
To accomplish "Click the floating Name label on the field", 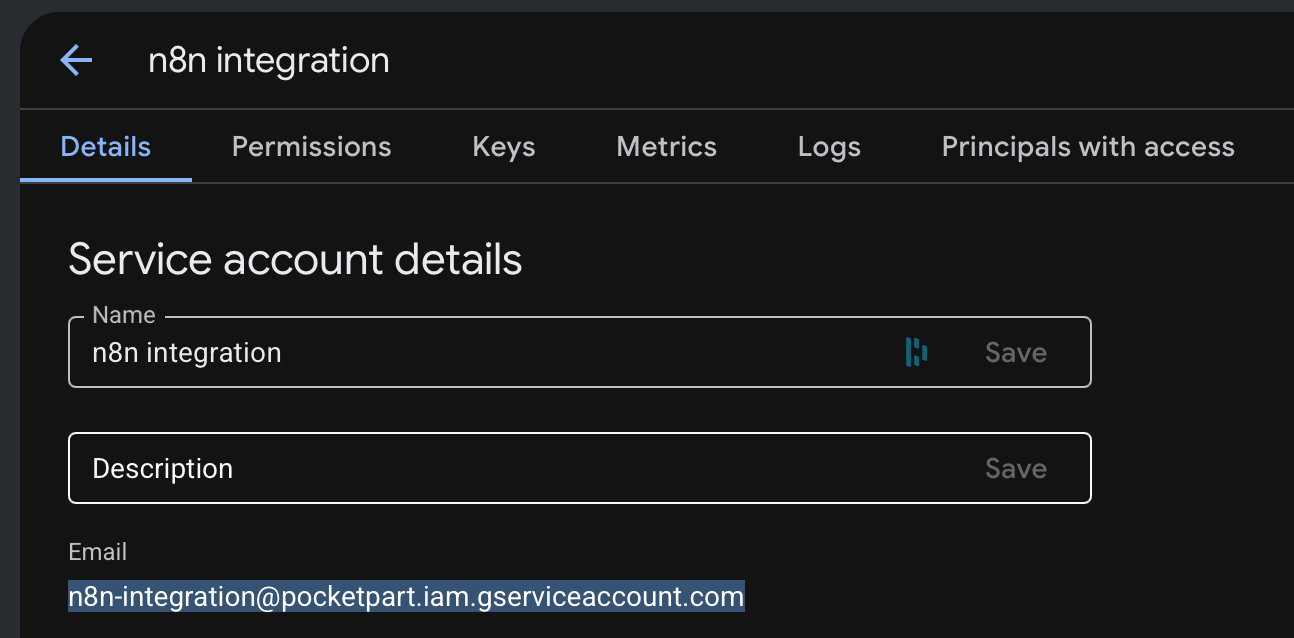I will [124, 315].
